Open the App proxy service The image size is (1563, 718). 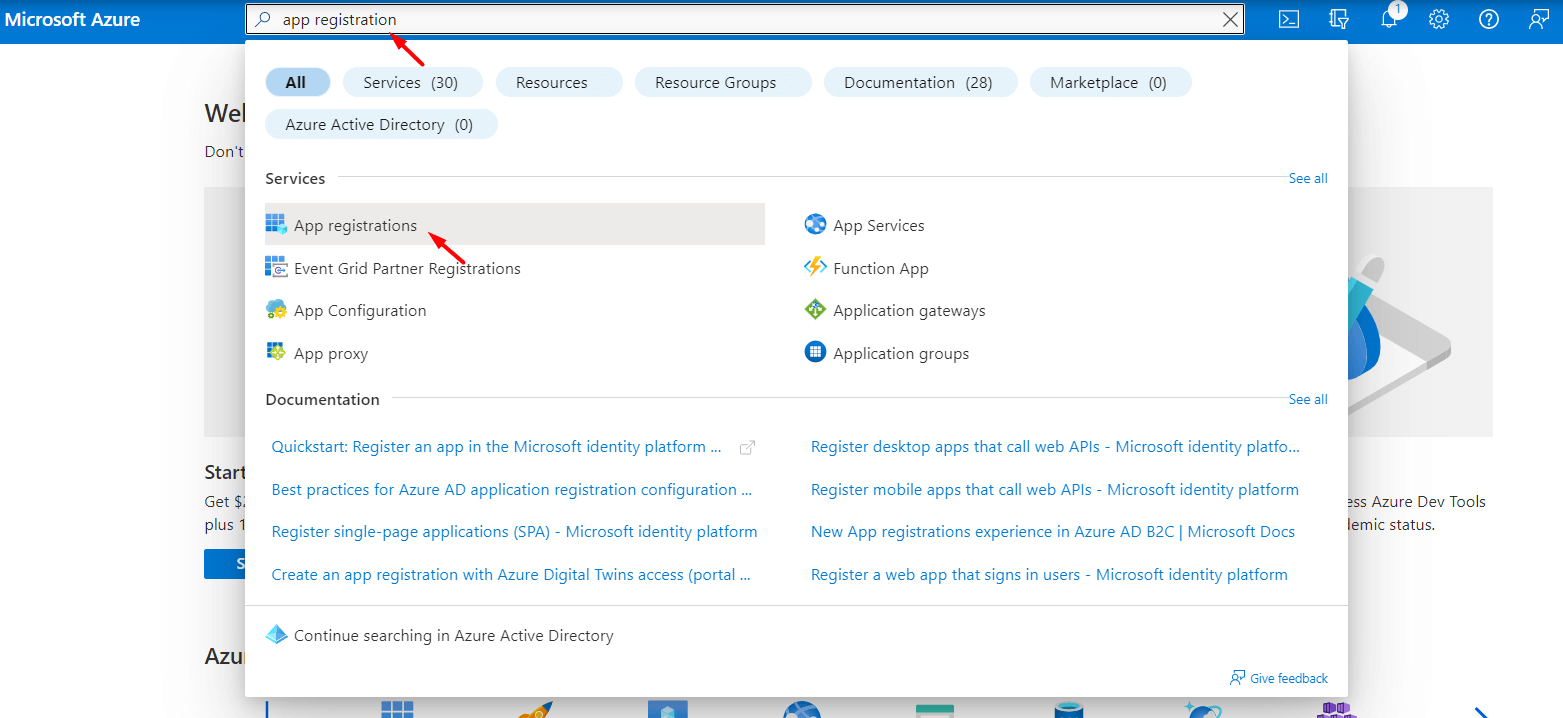point(330,352)
